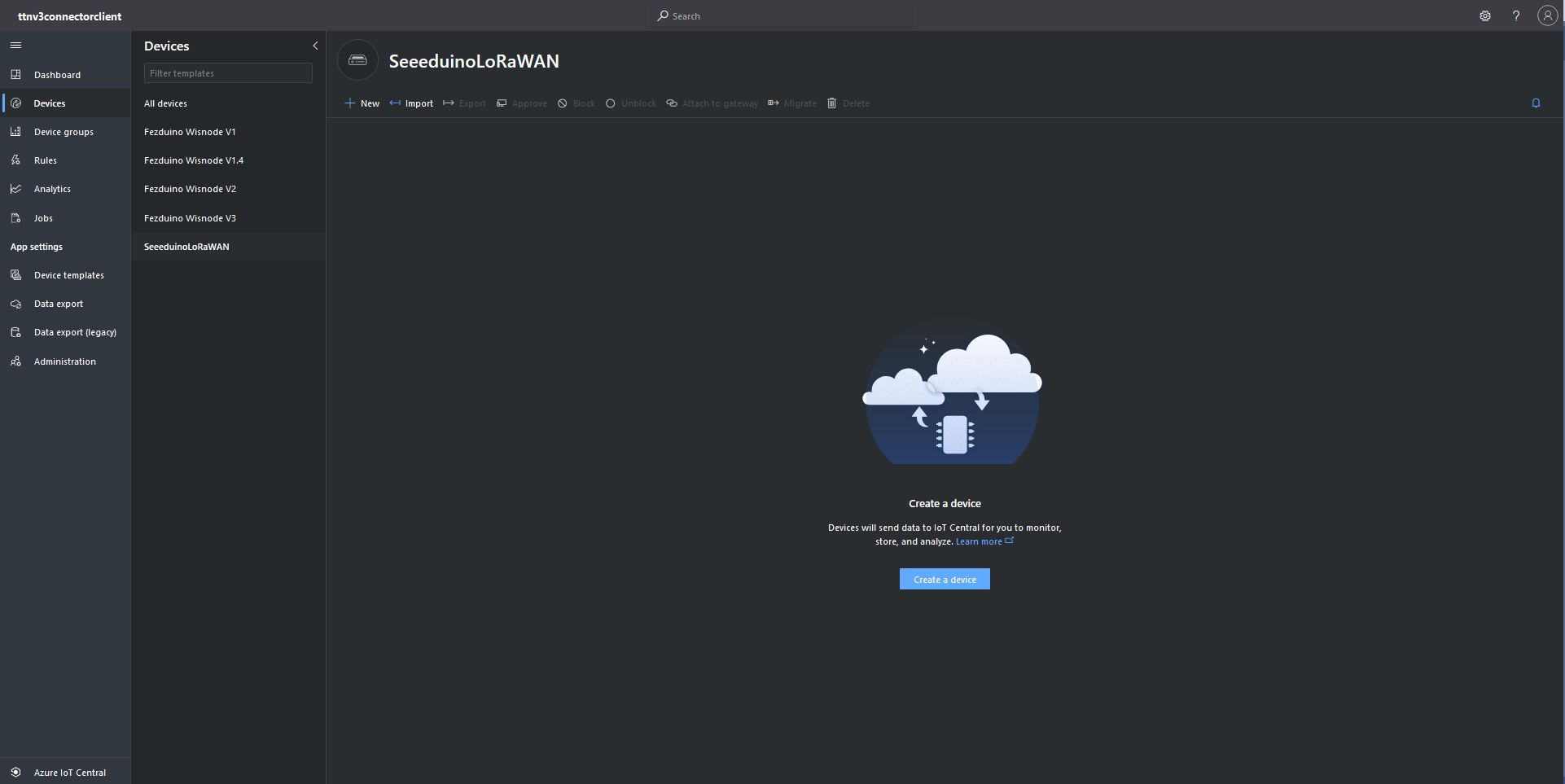
Task: Show All devices list
Action: pos(165,103)
